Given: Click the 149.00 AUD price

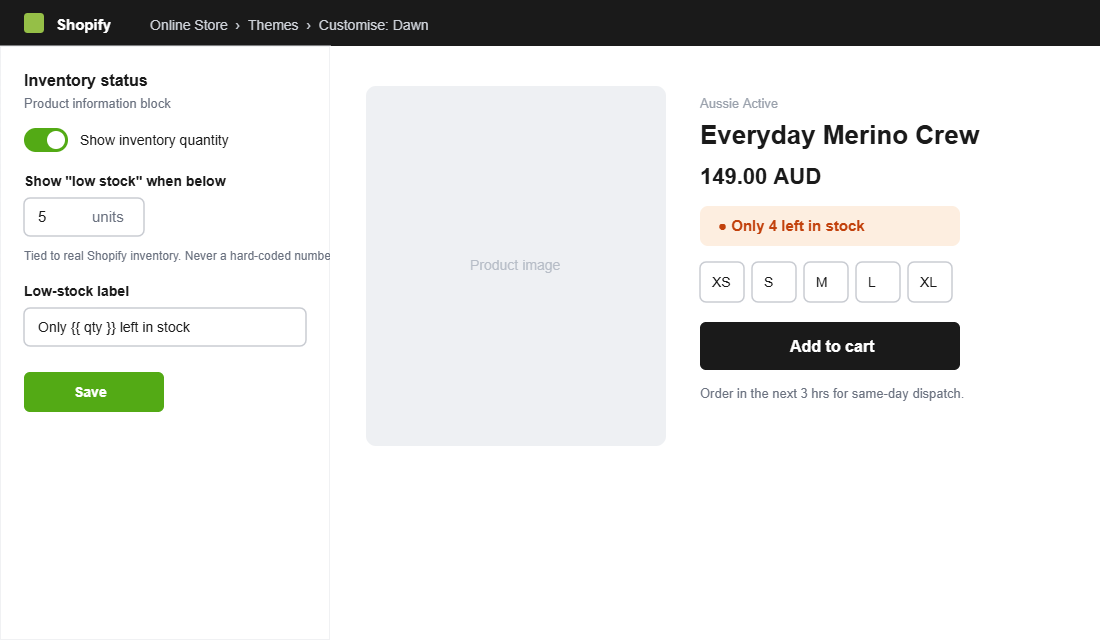Looking at the screenshot, I should tap(760, 176).
